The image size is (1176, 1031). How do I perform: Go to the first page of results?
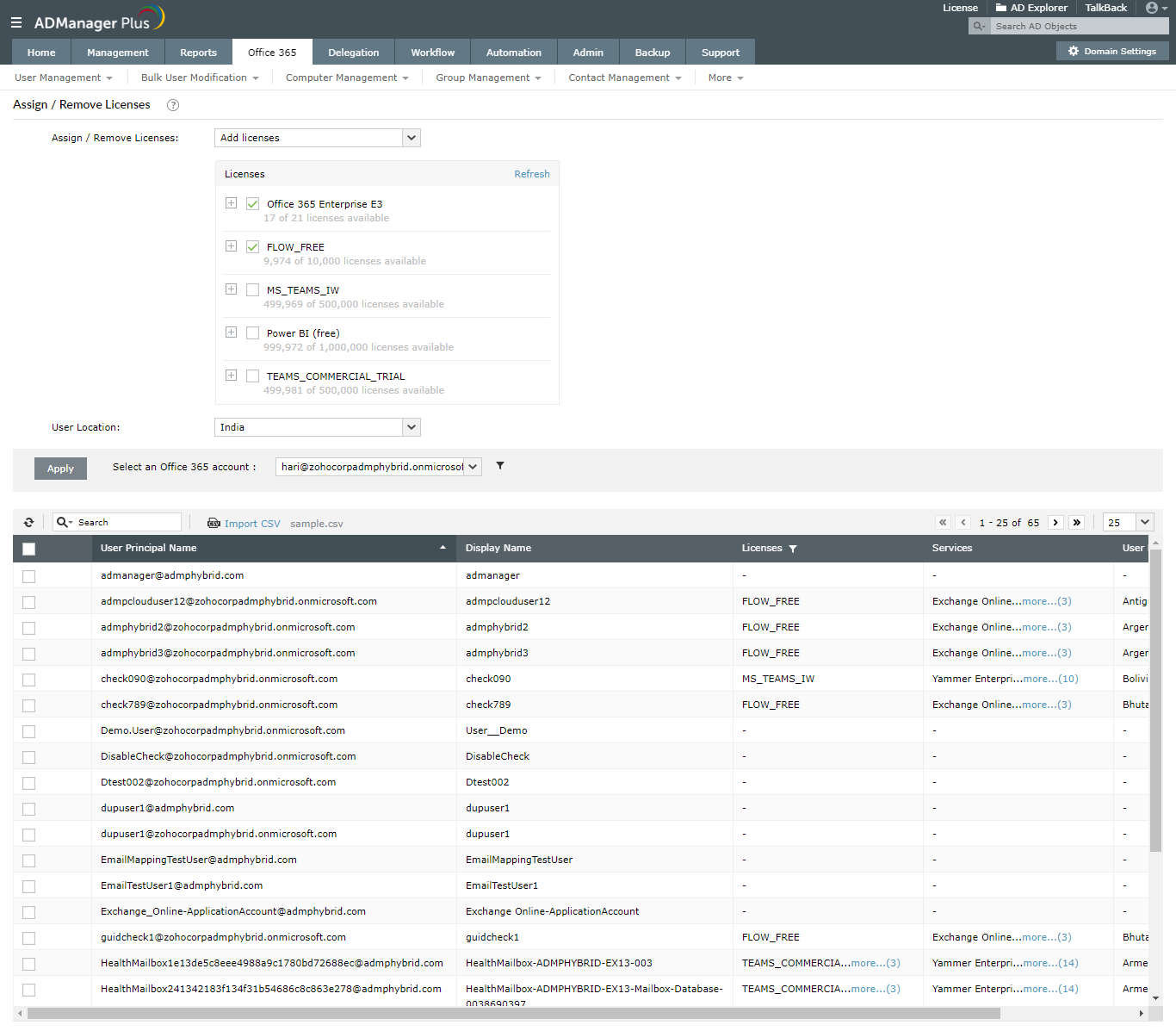click(x=943, y=522)
